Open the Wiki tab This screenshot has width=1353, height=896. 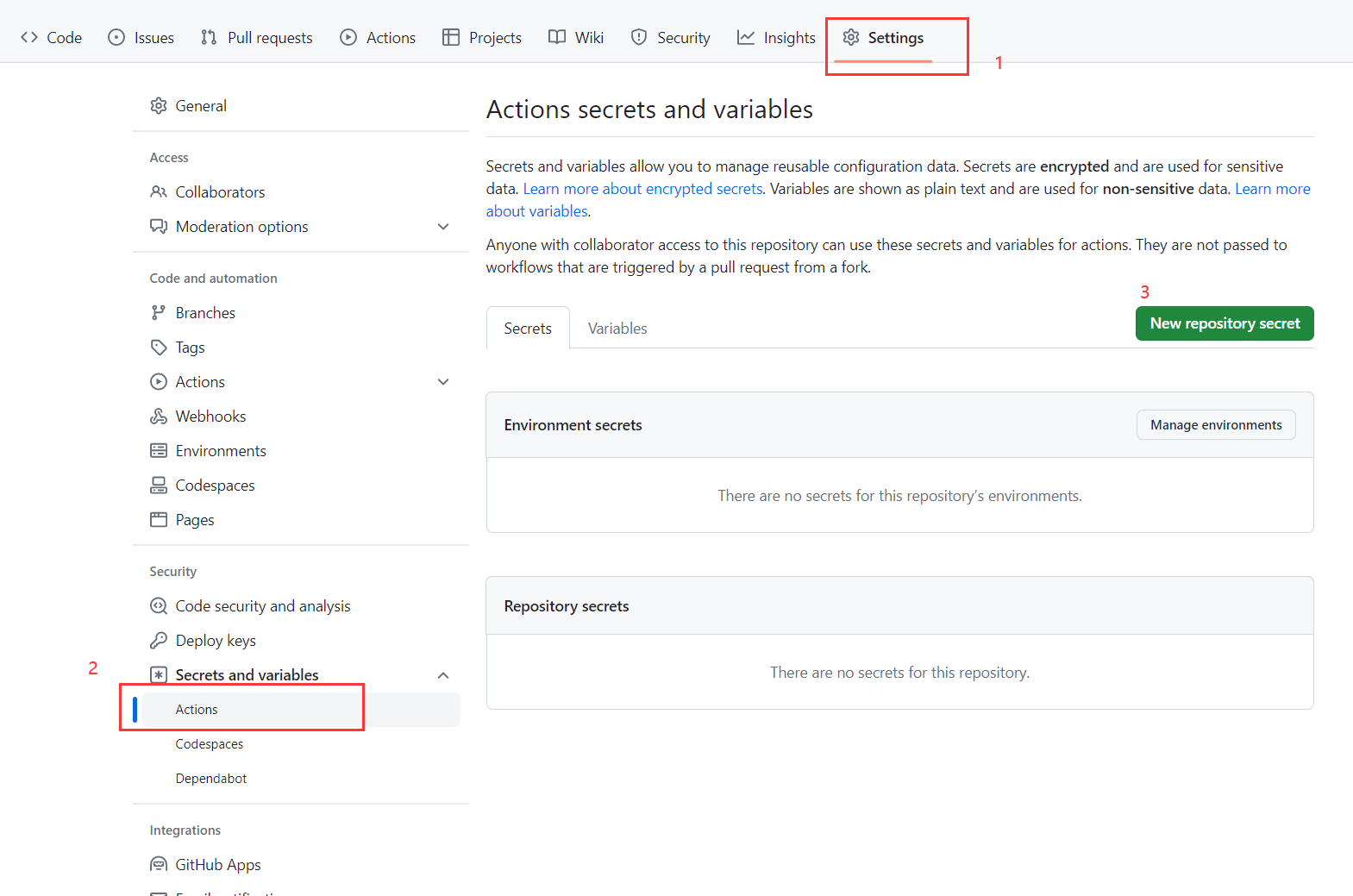point(576,37)
